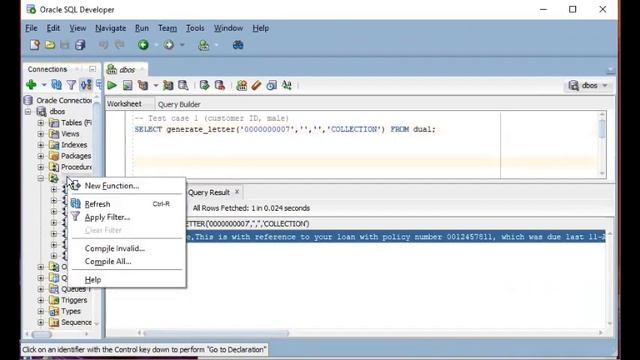Open the dropdown arrow beside New Connection
The width and height of the screenshot is (640, 360).
tap(44, 85)
